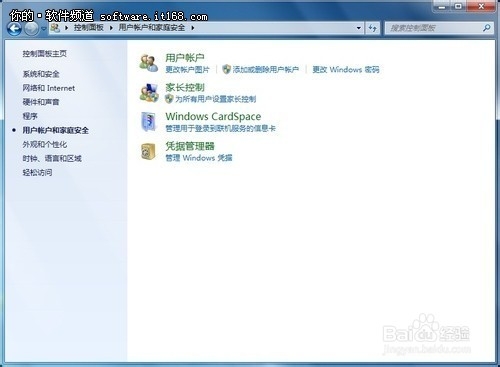The image size is (500, 367).
Task: Click the Back navigation arrow button
Action: click(14, 29)
